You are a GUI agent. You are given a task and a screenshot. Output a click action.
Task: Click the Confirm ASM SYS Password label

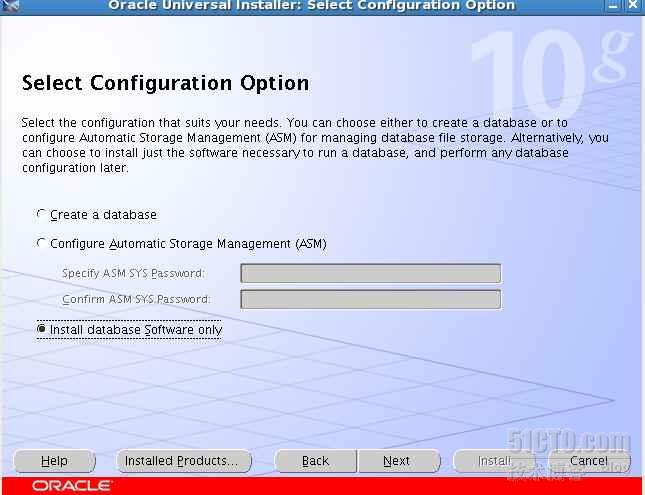(x=136, y=299)
